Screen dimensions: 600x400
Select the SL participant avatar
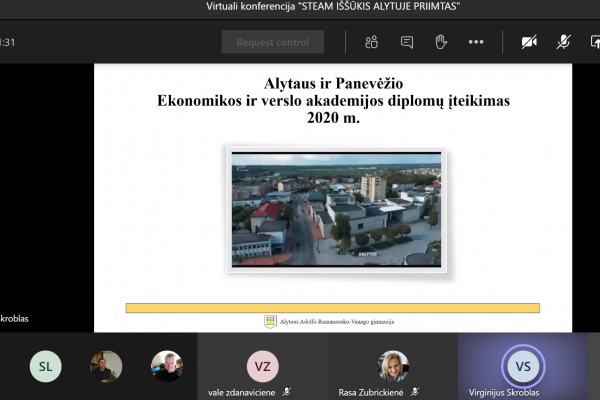pos(46,366)
